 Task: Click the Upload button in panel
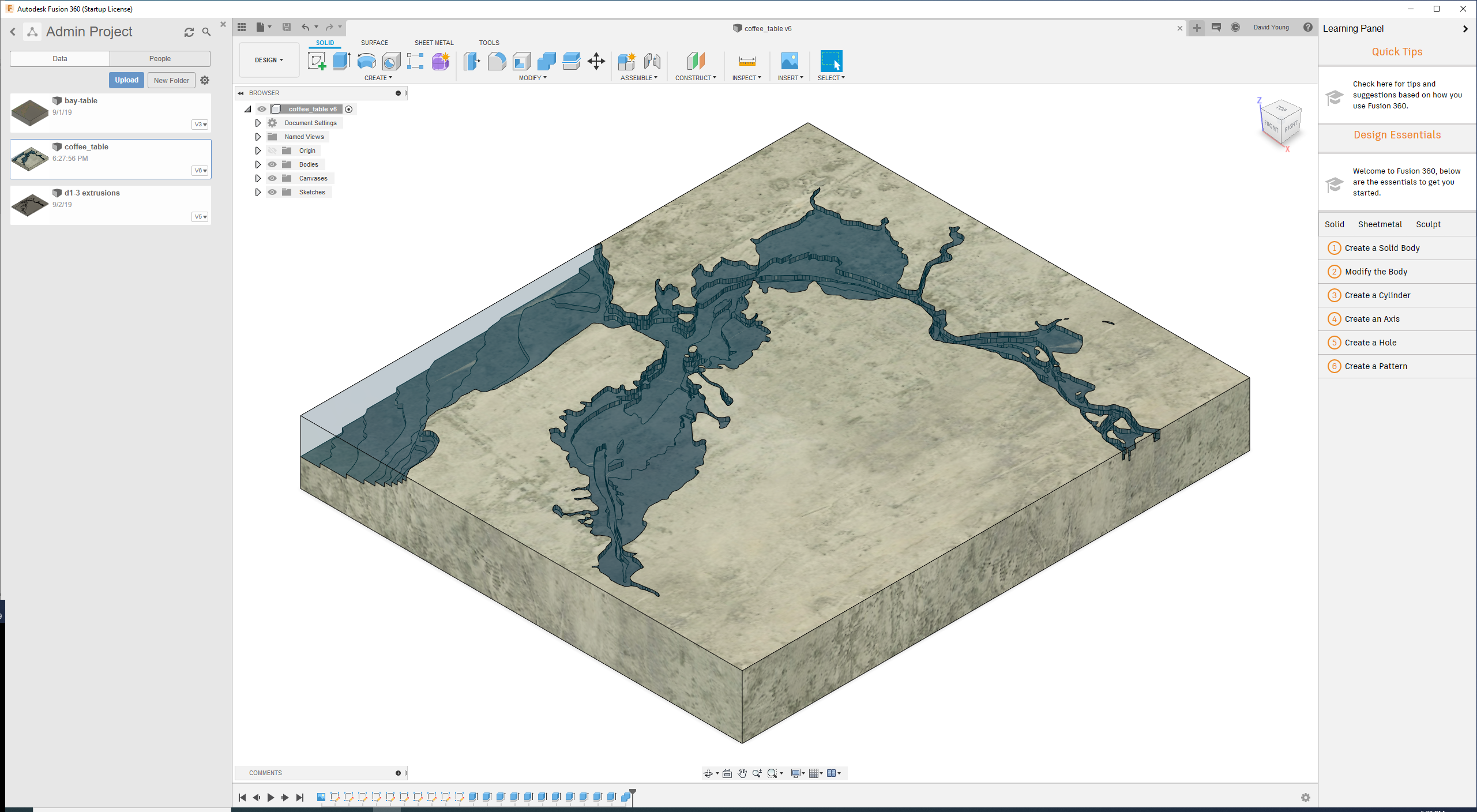(125, 79)
